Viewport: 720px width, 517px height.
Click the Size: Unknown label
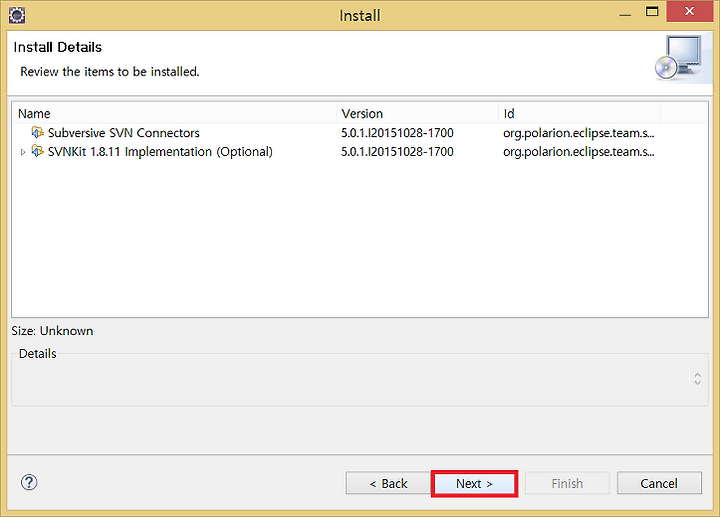click(52, 331)
